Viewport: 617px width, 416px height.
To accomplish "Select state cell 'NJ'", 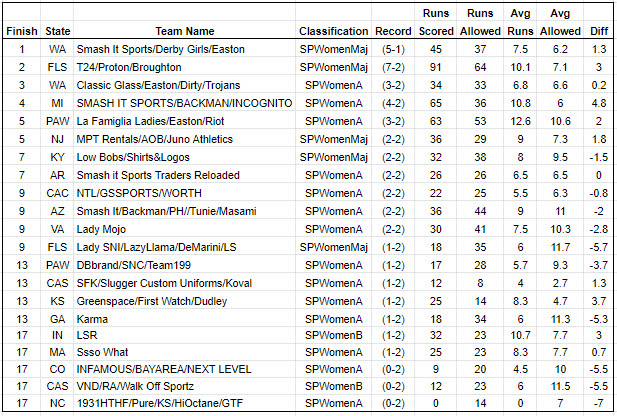I will pyautogui.click(x=57, y=139).
